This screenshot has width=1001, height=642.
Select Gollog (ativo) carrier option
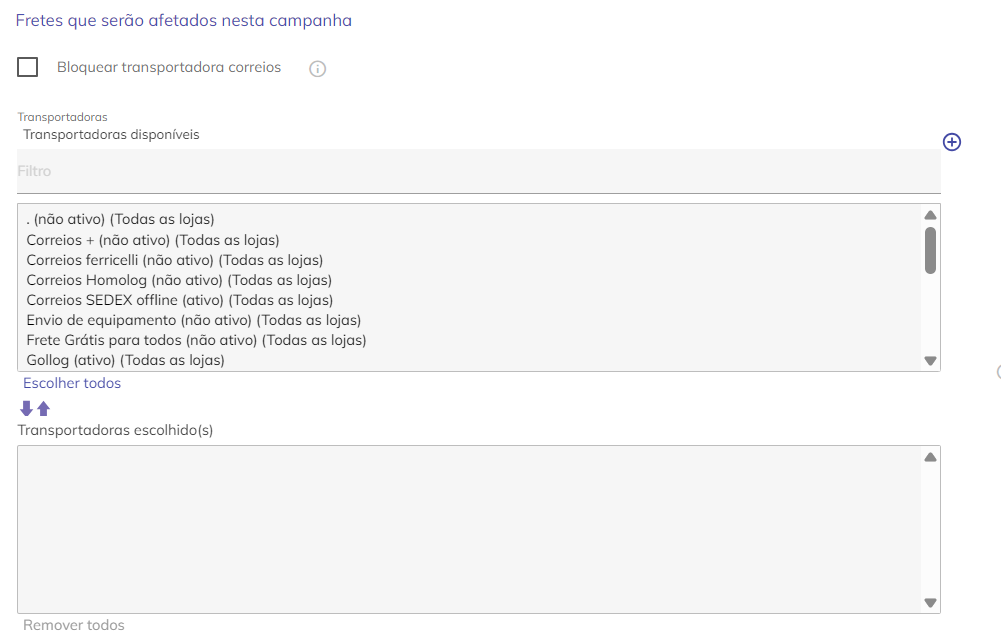pos(126,360)
